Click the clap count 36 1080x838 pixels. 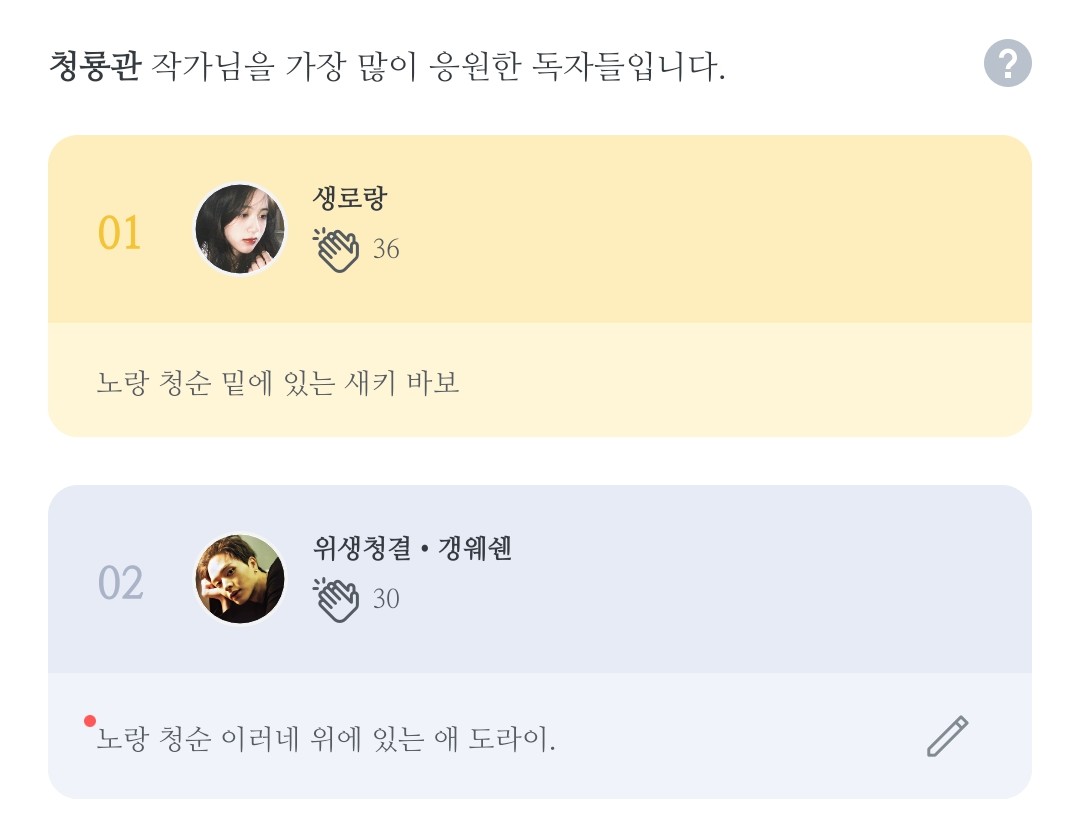[386, 249]
